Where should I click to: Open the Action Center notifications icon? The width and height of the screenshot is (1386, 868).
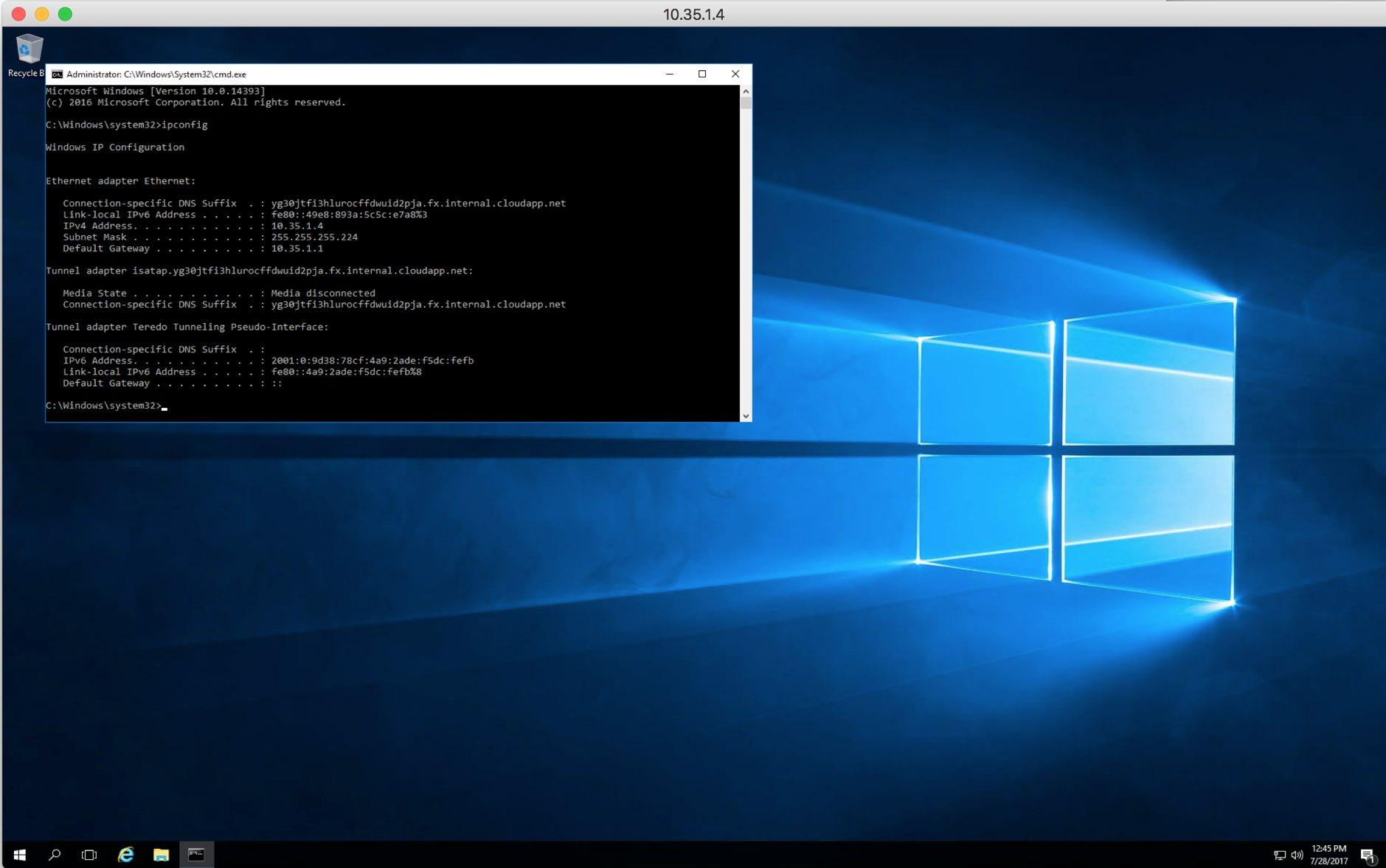click(x=1368, y=855)
